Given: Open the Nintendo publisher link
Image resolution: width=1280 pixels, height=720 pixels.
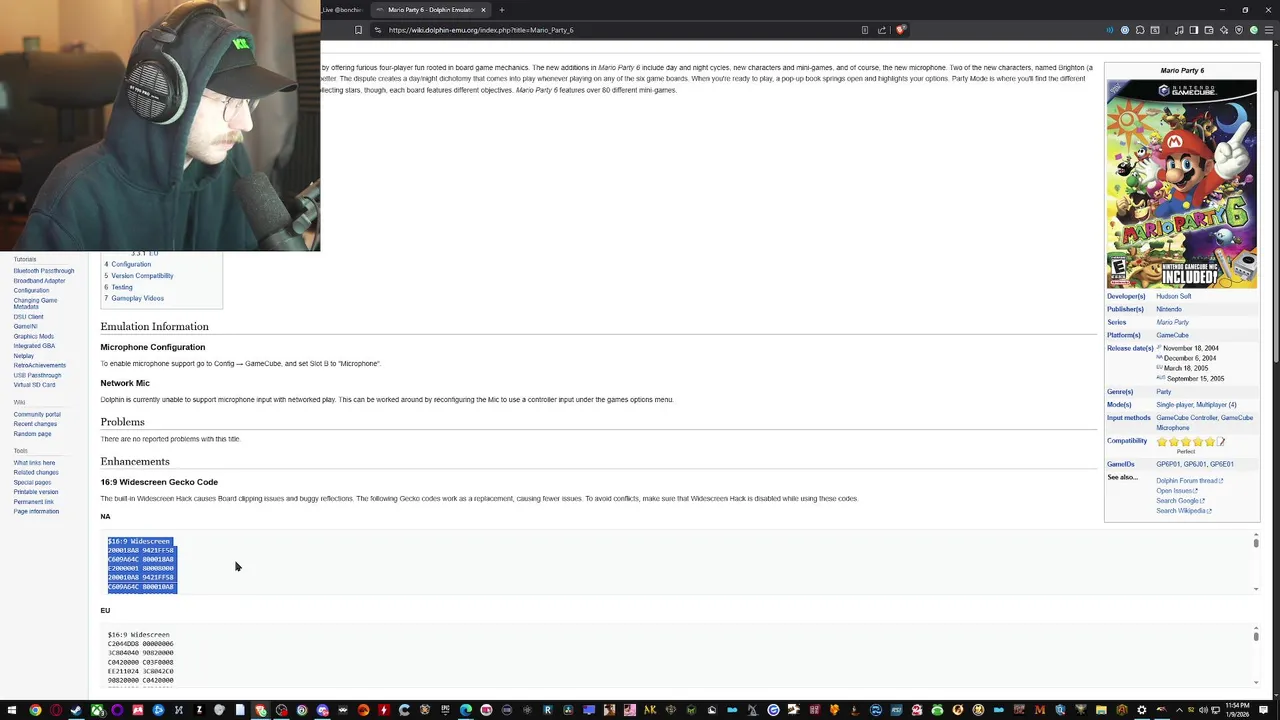Looking at the screenshot, I should click(x=1169, y=309).
